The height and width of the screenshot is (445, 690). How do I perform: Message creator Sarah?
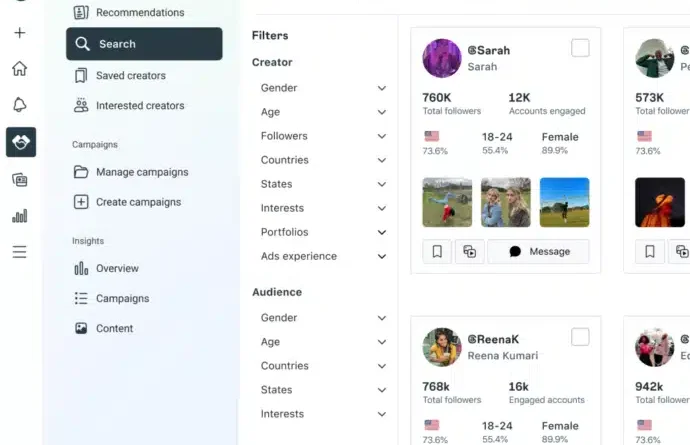[x=539, y=251]
